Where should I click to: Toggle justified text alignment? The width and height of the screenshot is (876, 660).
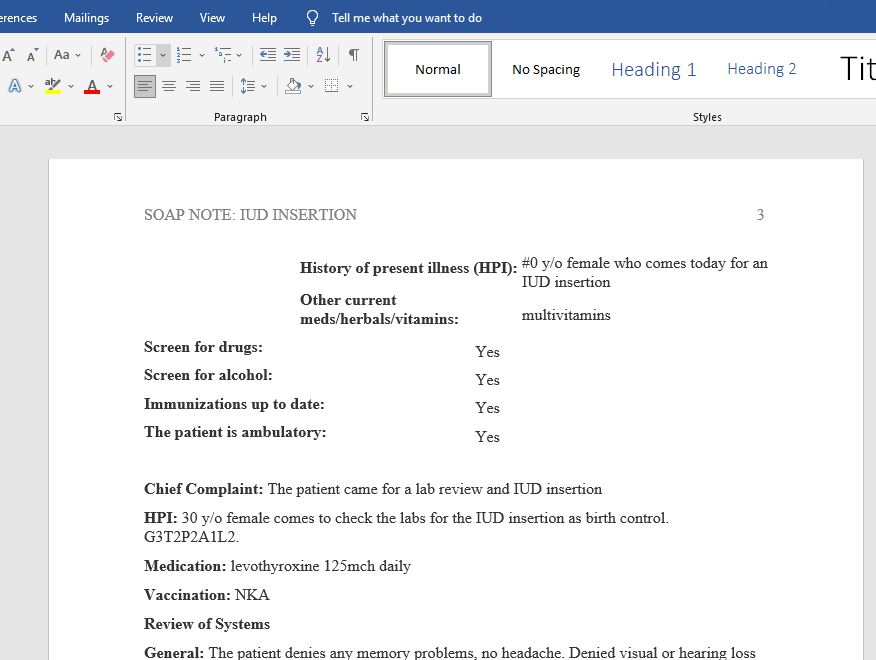(217, 86)
